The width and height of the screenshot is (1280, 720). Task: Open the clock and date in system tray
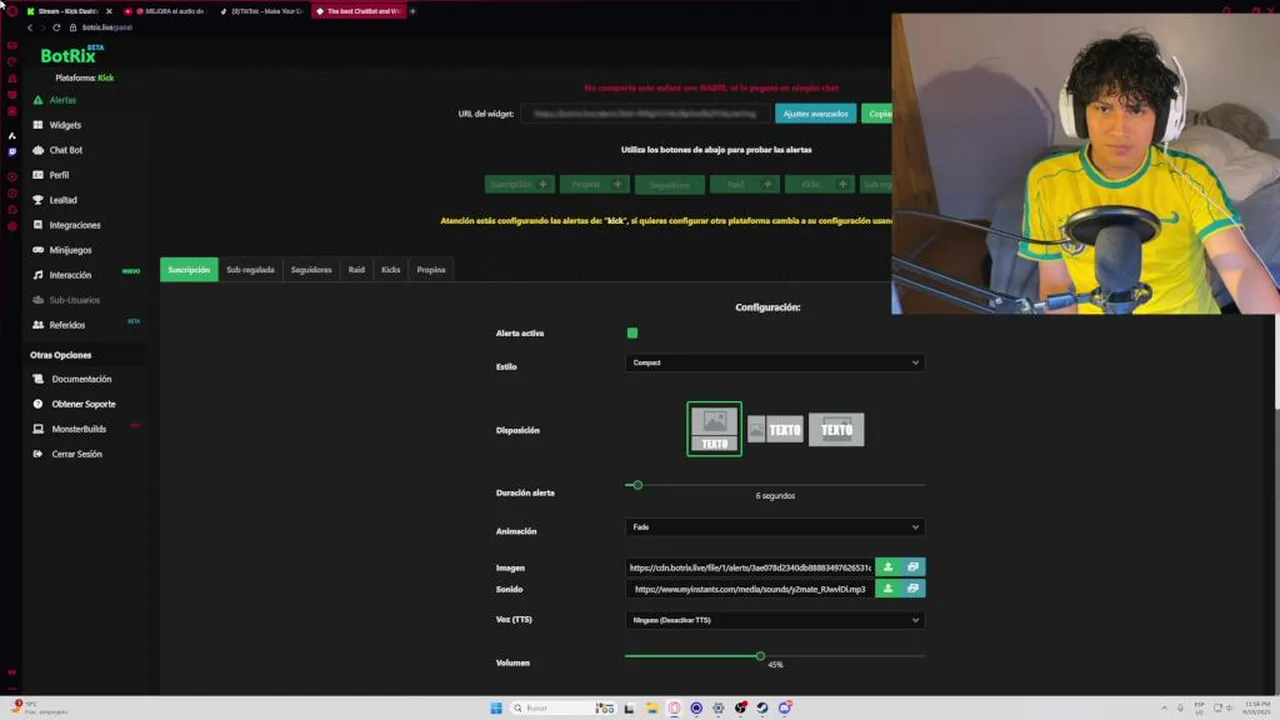click(1257, 708)
